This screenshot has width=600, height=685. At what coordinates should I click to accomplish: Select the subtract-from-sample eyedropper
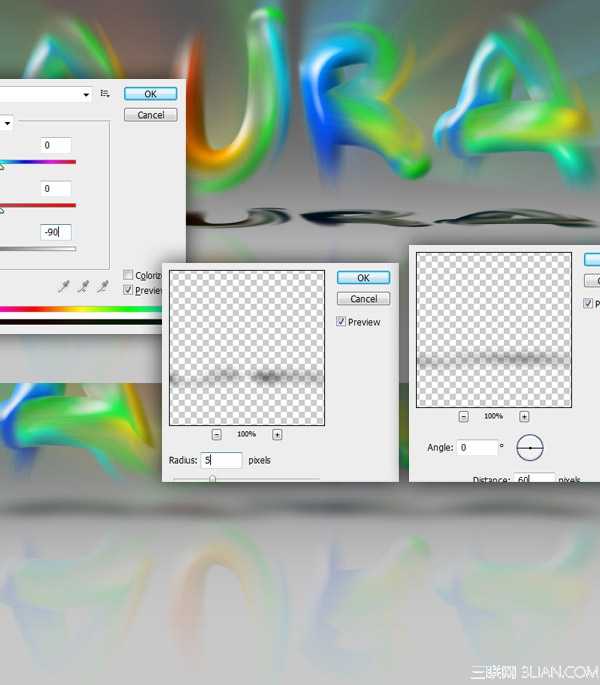coord(105,288)
